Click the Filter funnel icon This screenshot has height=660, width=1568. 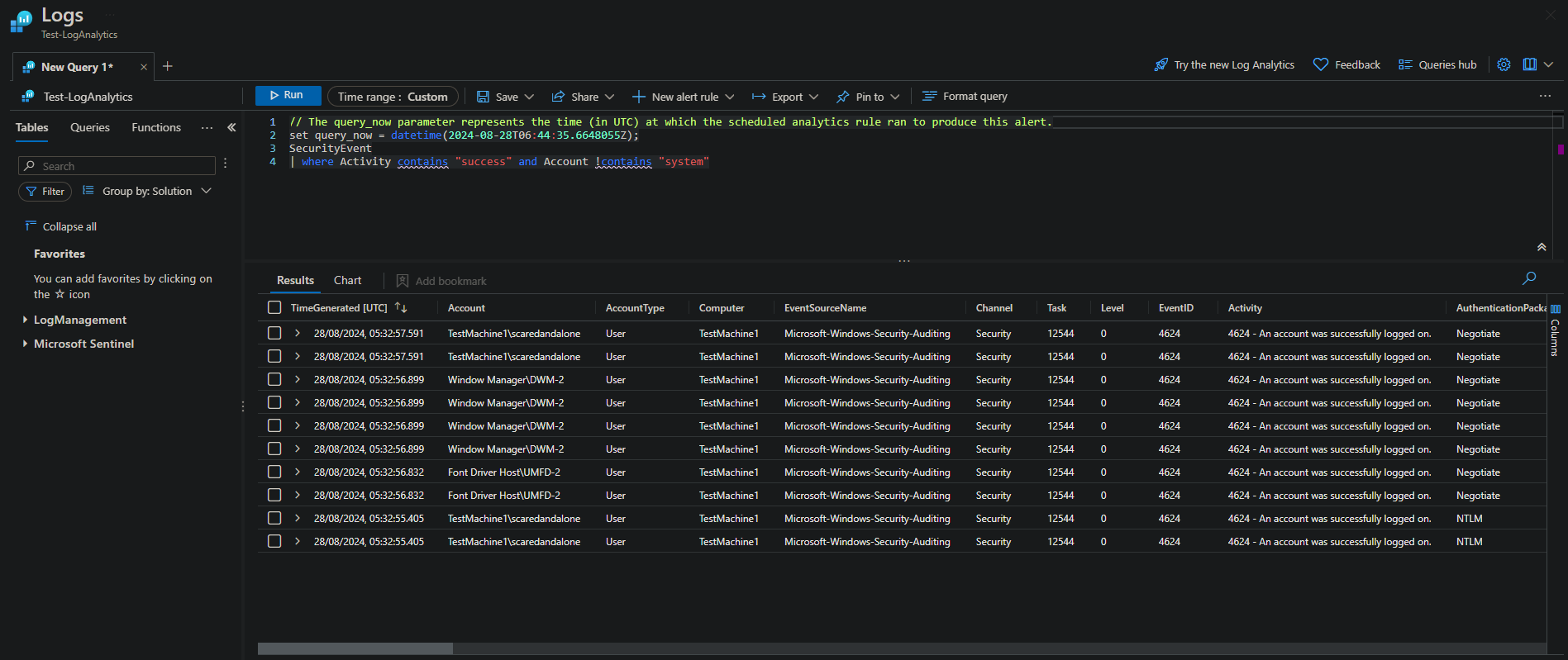(x=31, y=191)
